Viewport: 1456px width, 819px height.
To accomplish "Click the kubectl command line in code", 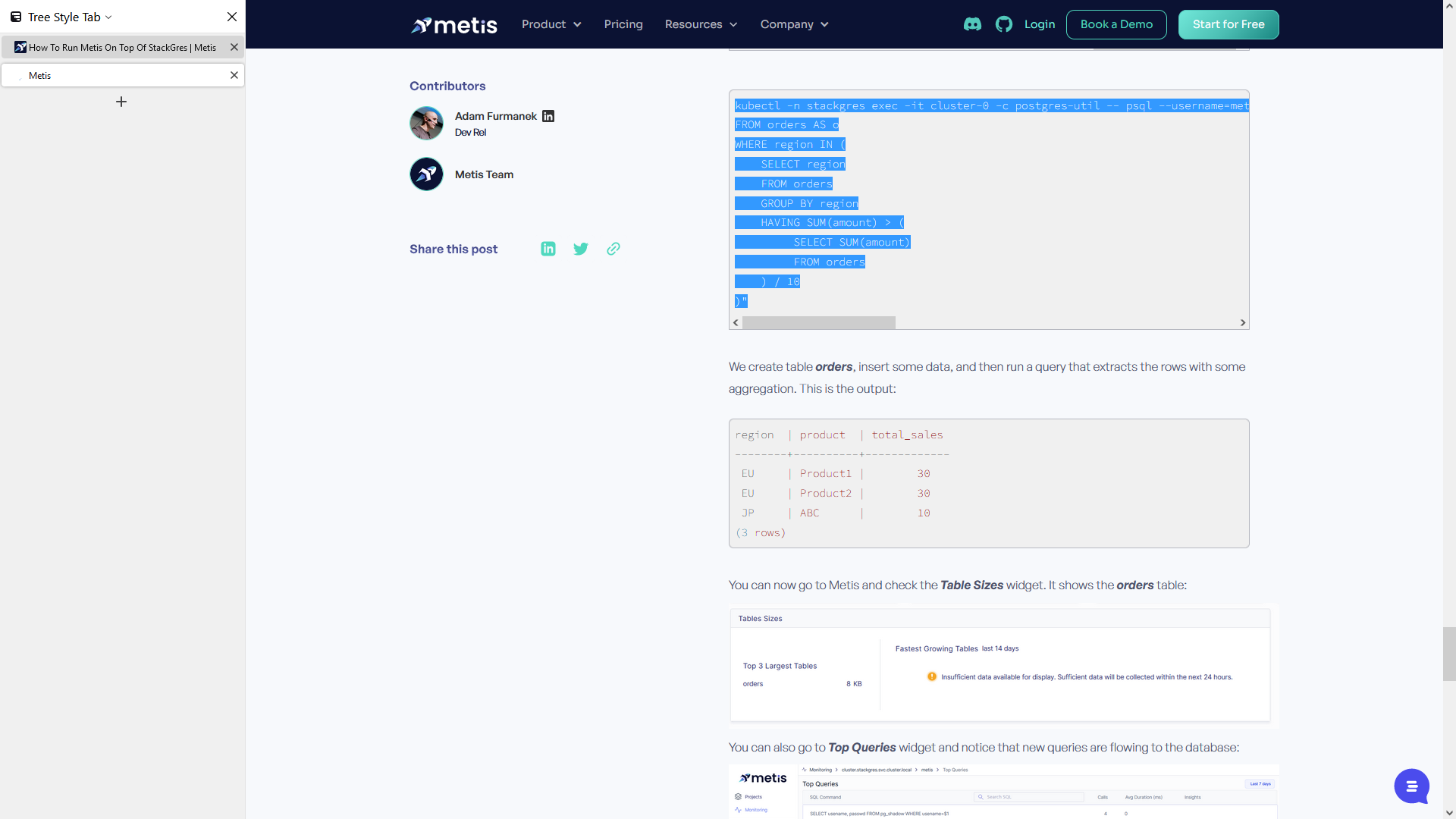I will (991, 105).
